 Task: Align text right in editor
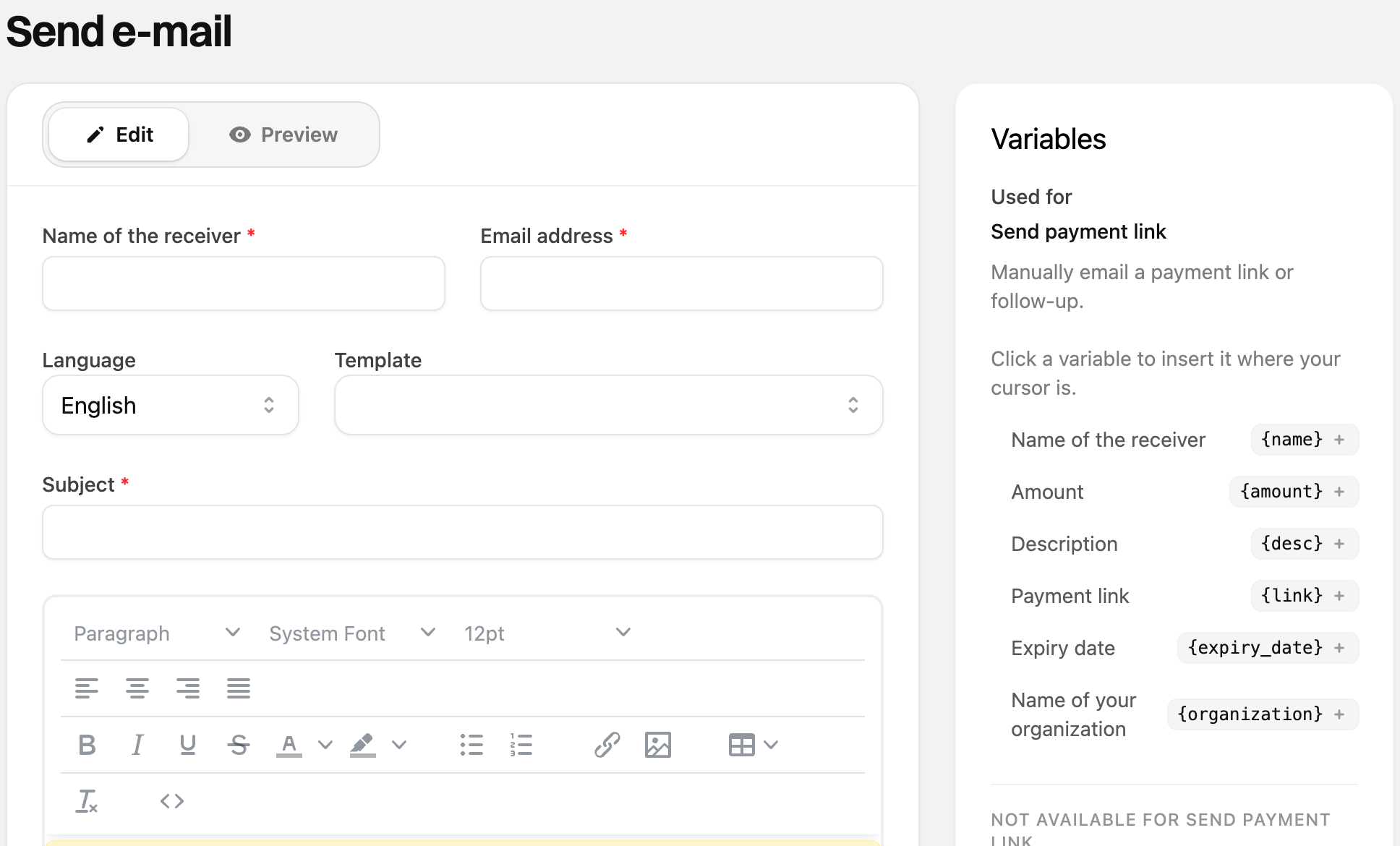point(188,688)
